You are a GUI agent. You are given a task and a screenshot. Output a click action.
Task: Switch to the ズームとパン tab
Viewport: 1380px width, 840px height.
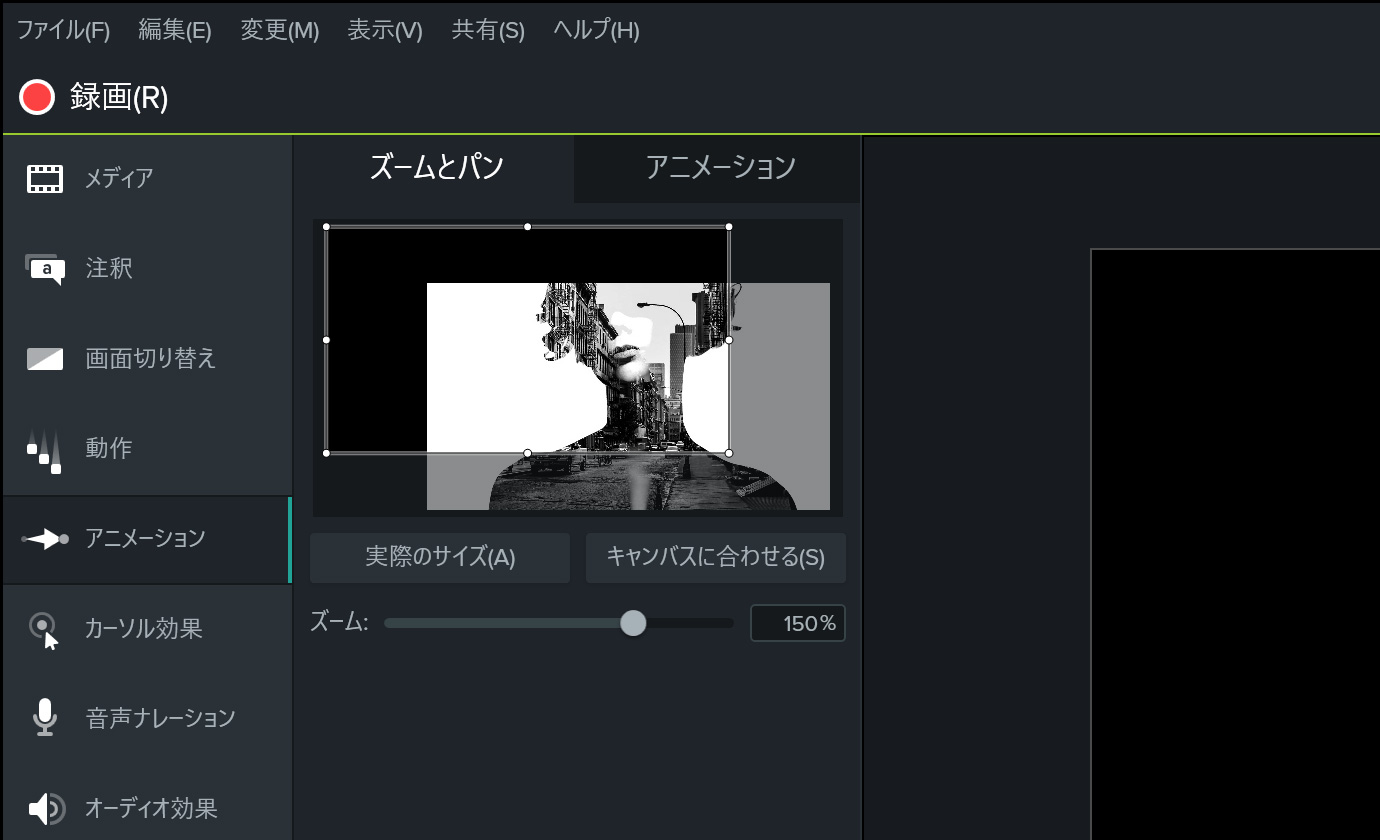click(x=435, y=167)
